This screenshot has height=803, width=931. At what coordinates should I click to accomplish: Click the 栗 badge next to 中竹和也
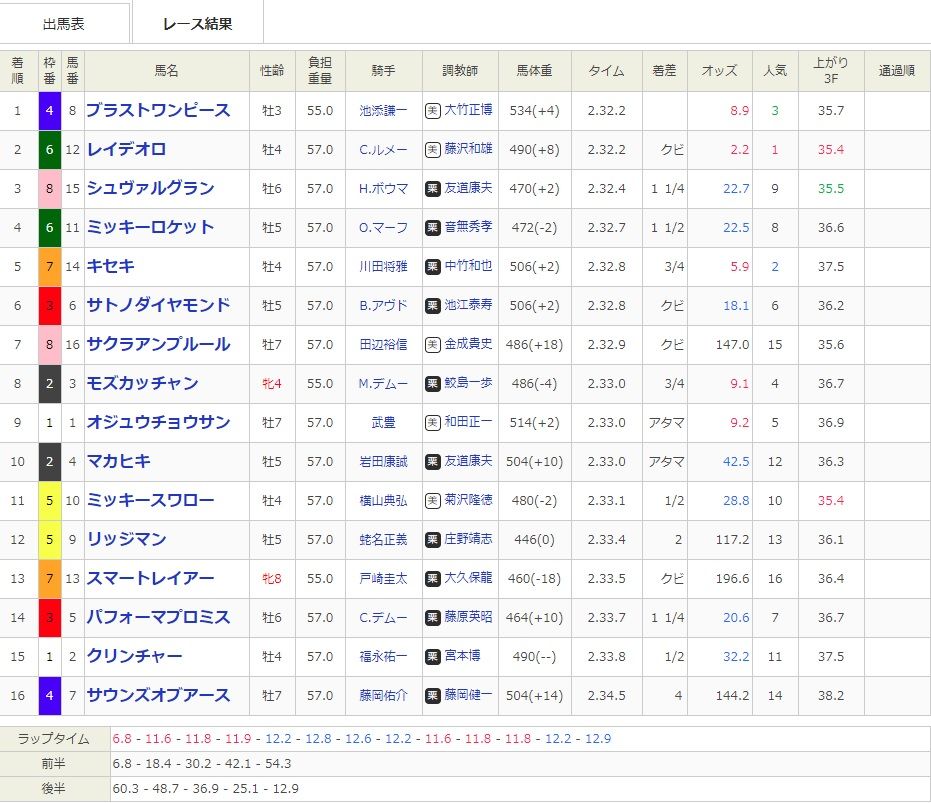(x=432, y=267)
